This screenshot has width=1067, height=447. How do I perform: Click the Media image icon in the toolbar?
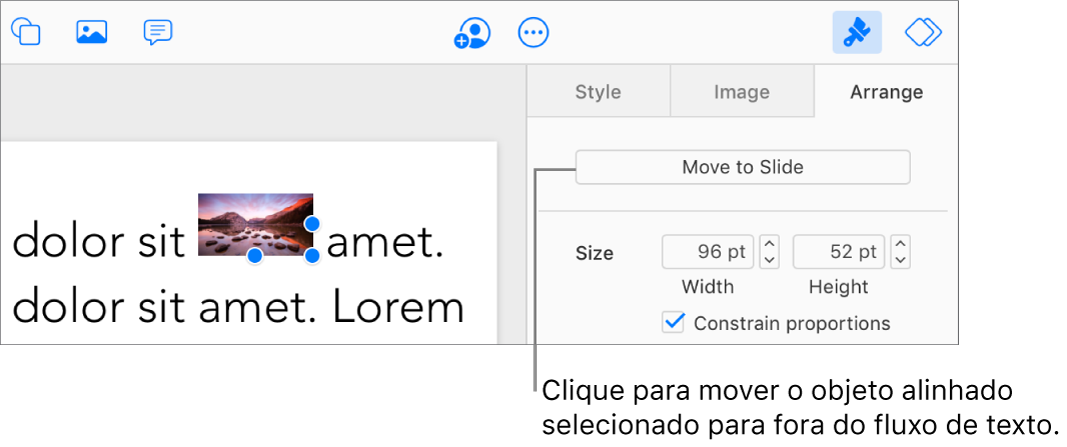coord(92,32)
